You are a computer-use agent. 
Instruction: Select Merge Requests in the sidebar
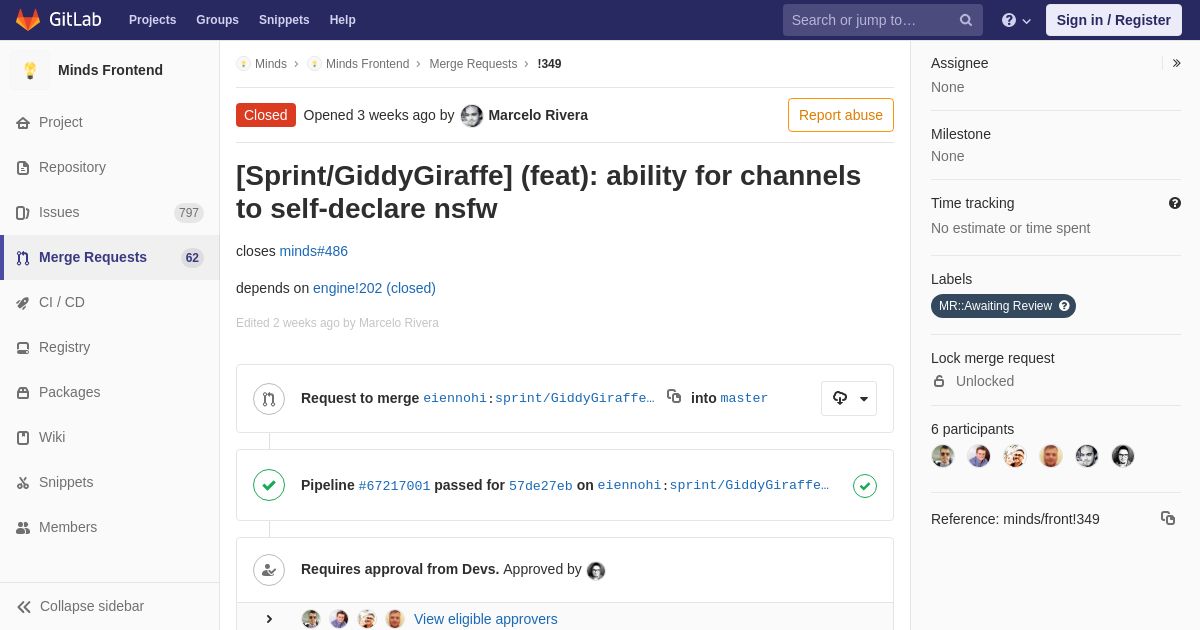click(x=110, y=257)
